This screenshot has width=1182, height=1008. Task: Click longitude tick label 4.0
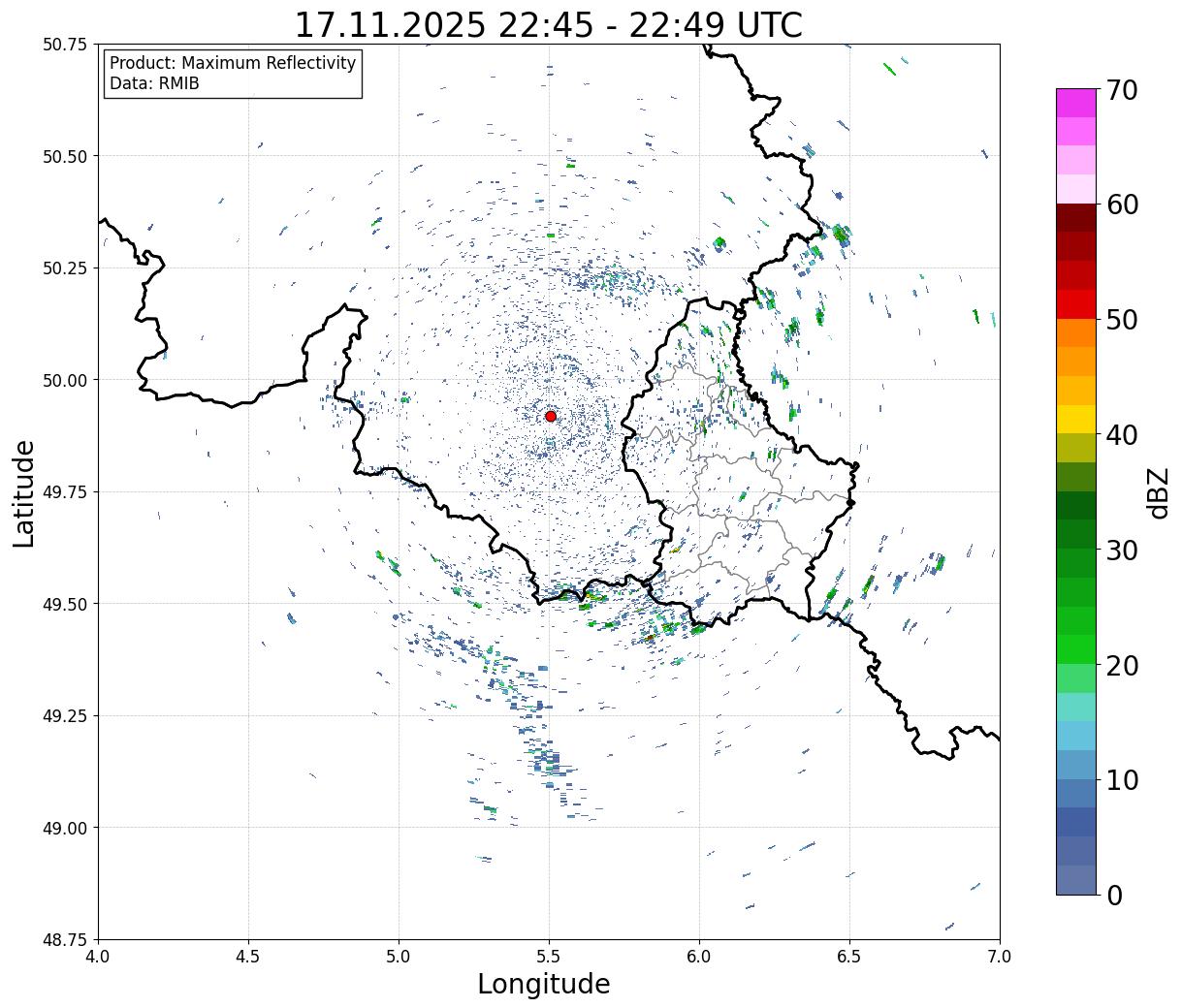pos(98,957)
